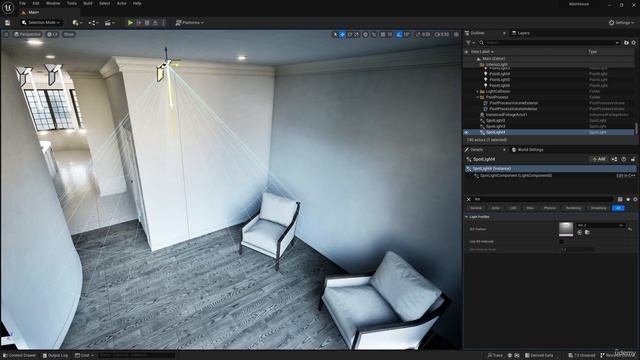Click the blueprint/add script icon in Details
Screen dimensions: 640x360
[x=614, y=159]
